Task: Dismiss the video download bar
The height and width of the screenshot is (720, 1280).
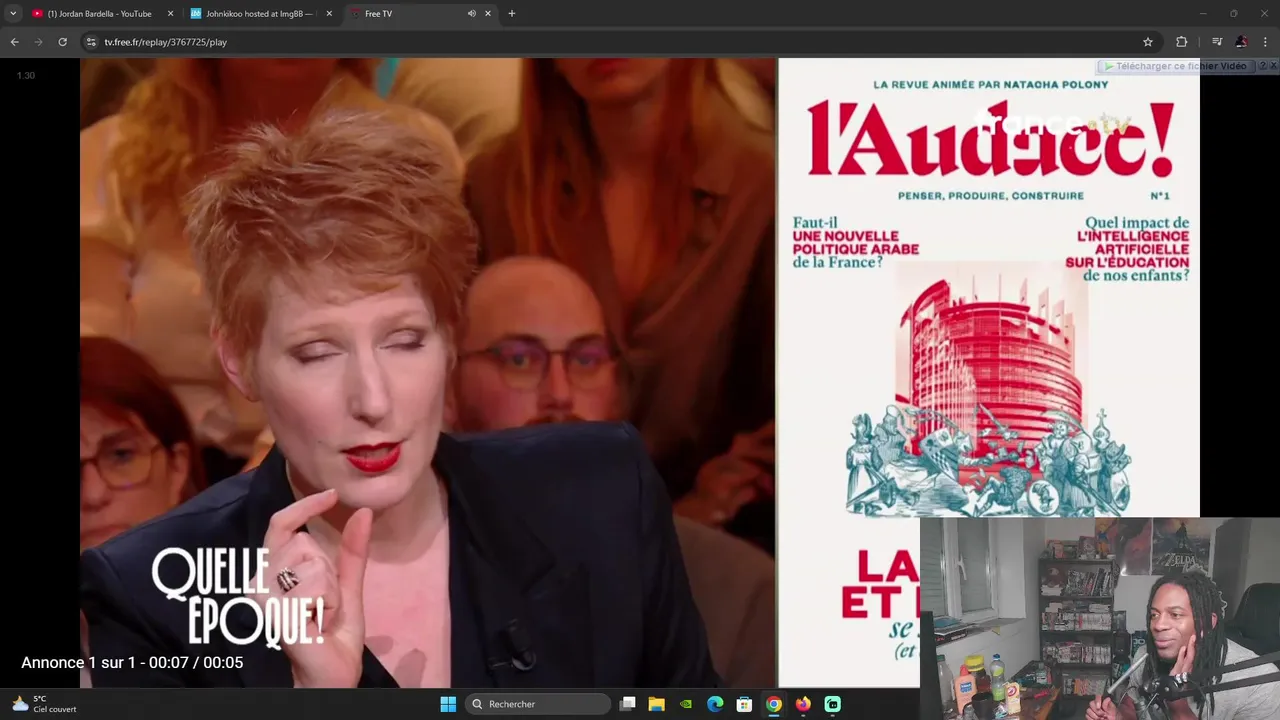Action: (1273, 66)
